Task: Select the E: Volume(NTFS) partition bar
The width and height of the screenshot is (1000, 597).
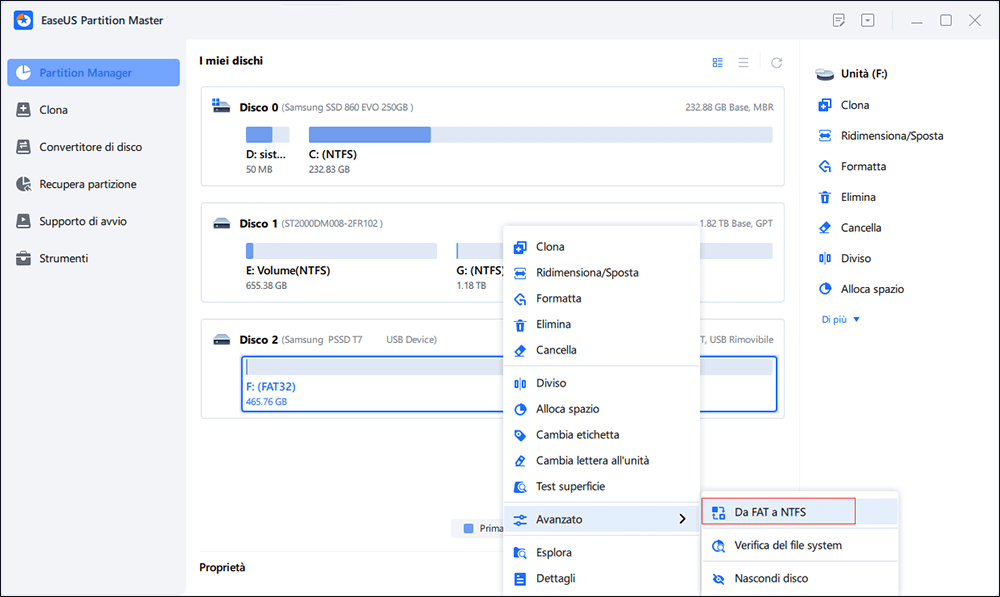Action: point(341,251)
